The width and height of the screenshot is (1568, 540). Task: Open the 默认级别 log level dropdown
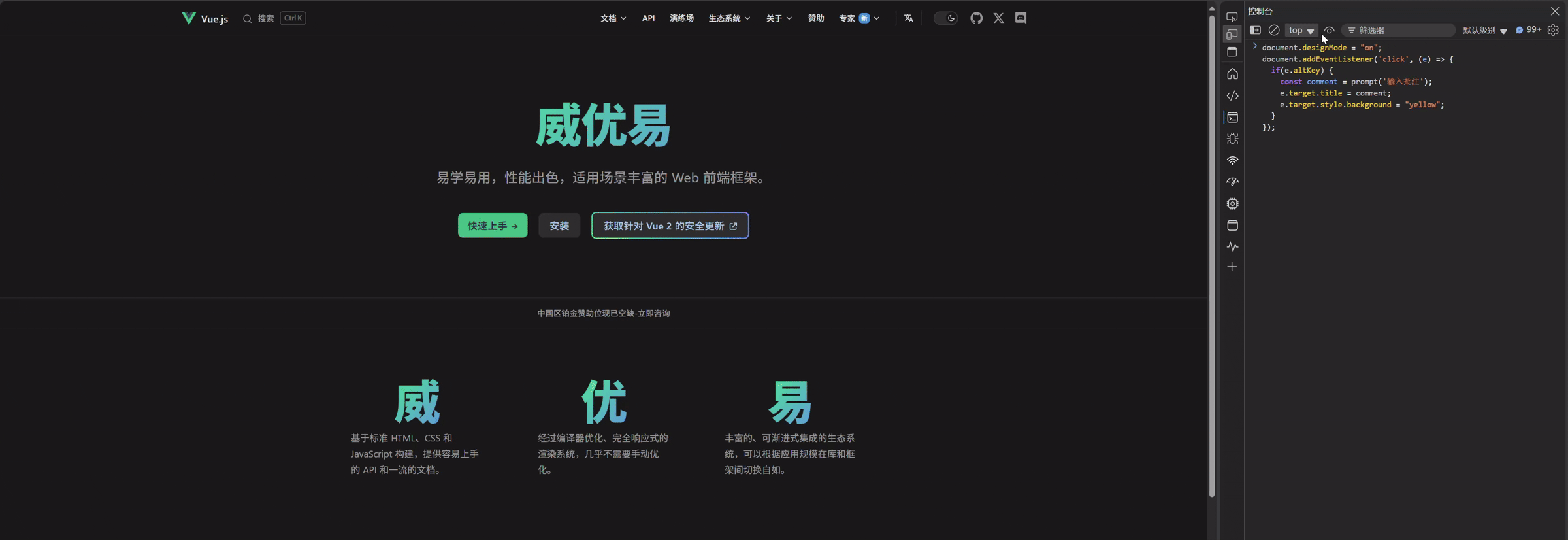1484,30
